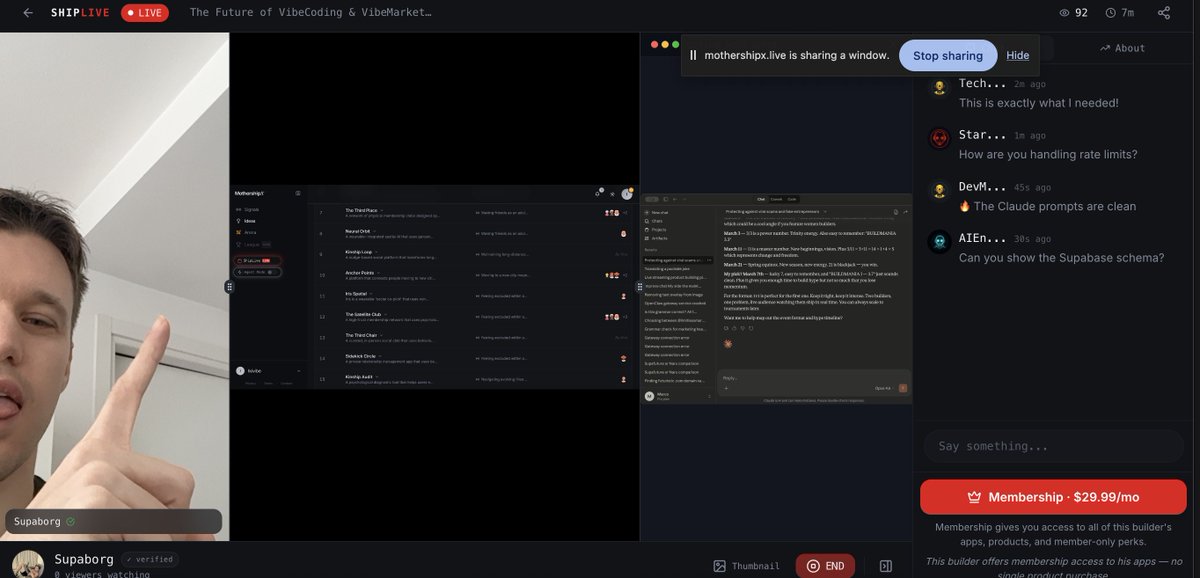
Task: Click the Thumbnail button
Action: coord(748,566)
